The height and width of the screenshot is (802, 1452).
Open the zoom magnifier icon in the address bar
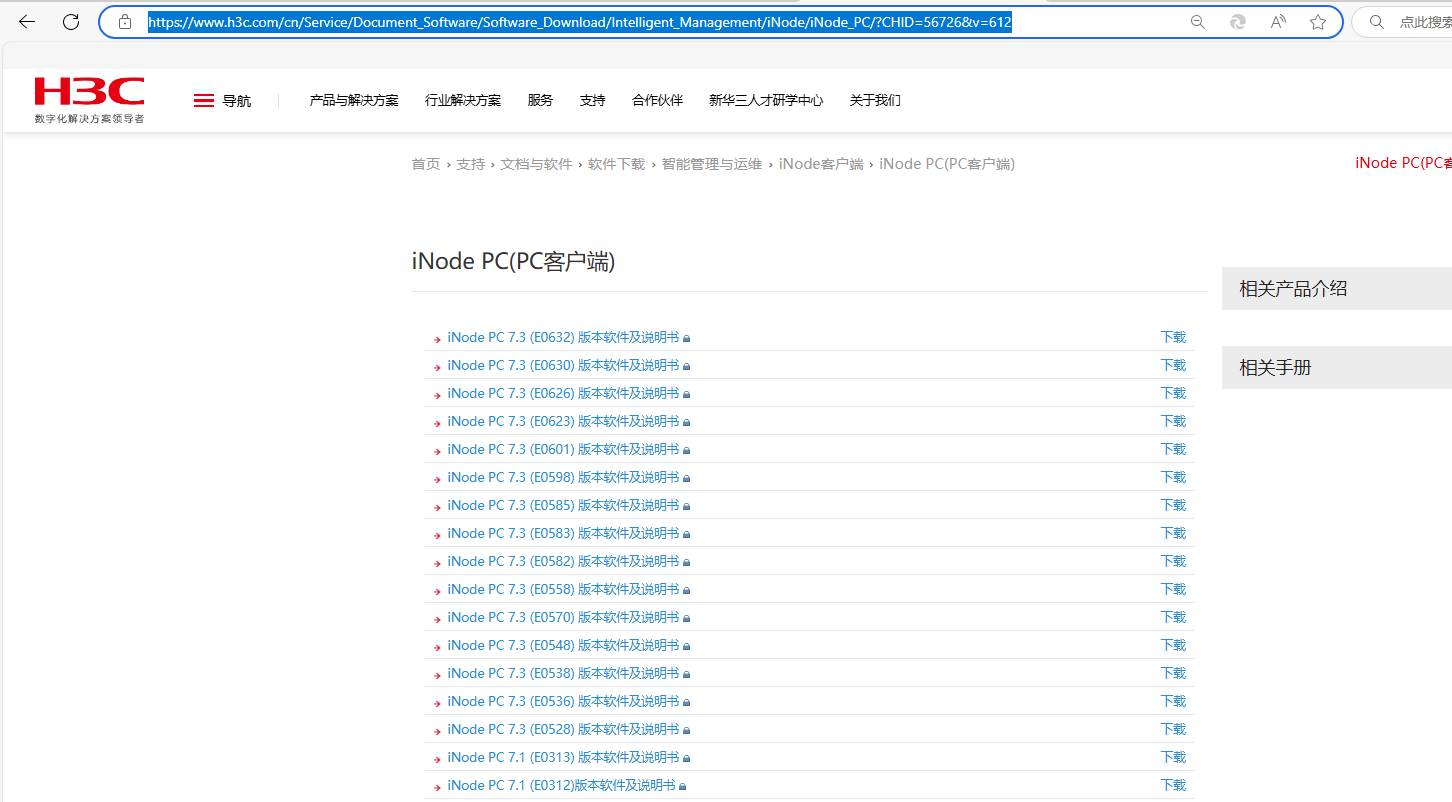[x=1197, y=22]
